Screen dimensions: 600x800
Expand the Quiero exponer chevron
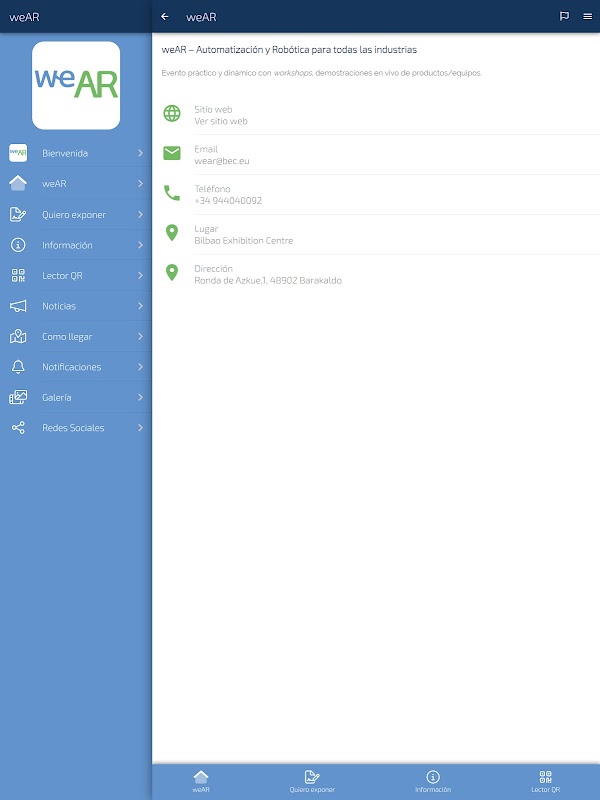pos(140,214)
